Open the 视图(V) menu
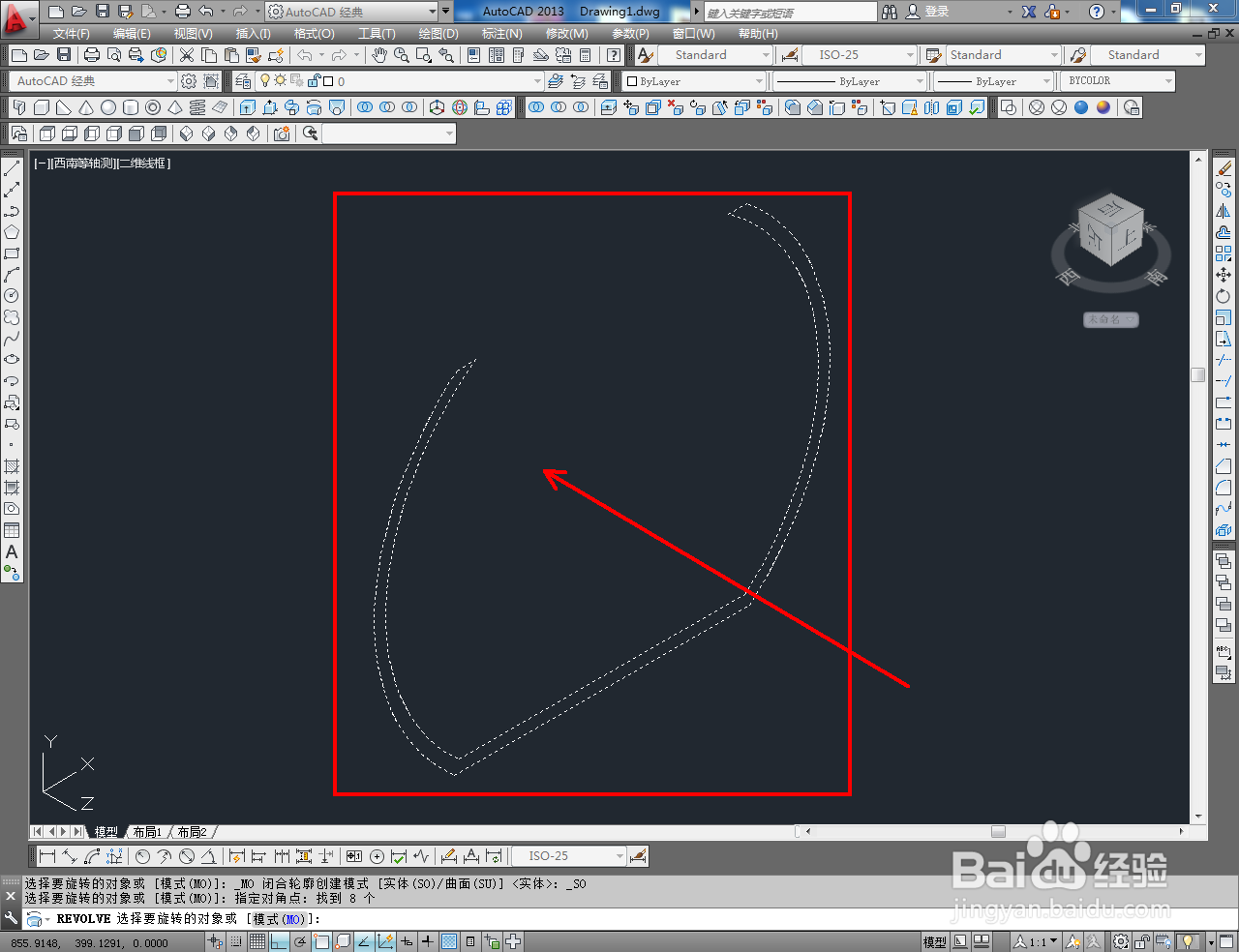This screenshot has width=1239, height=952. [x=193, y=33]
